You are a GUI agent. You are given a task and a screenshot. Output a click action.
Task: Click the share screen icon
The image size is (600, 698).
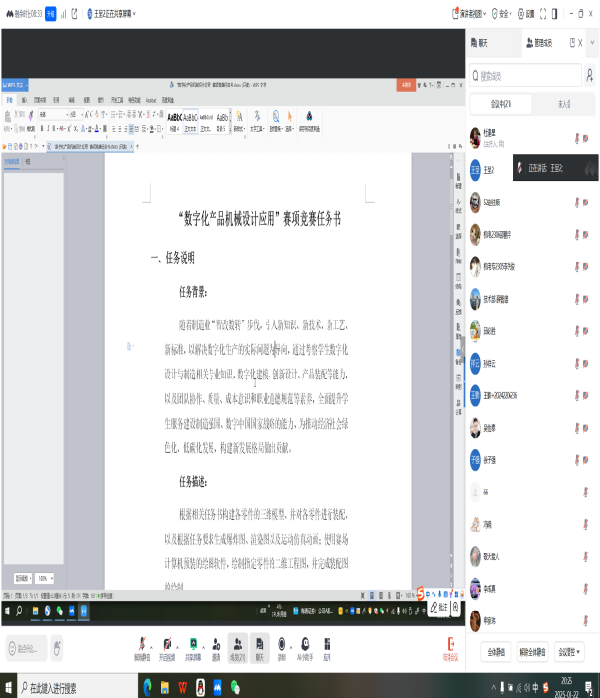pyautogui.click(x=192, y=646)
